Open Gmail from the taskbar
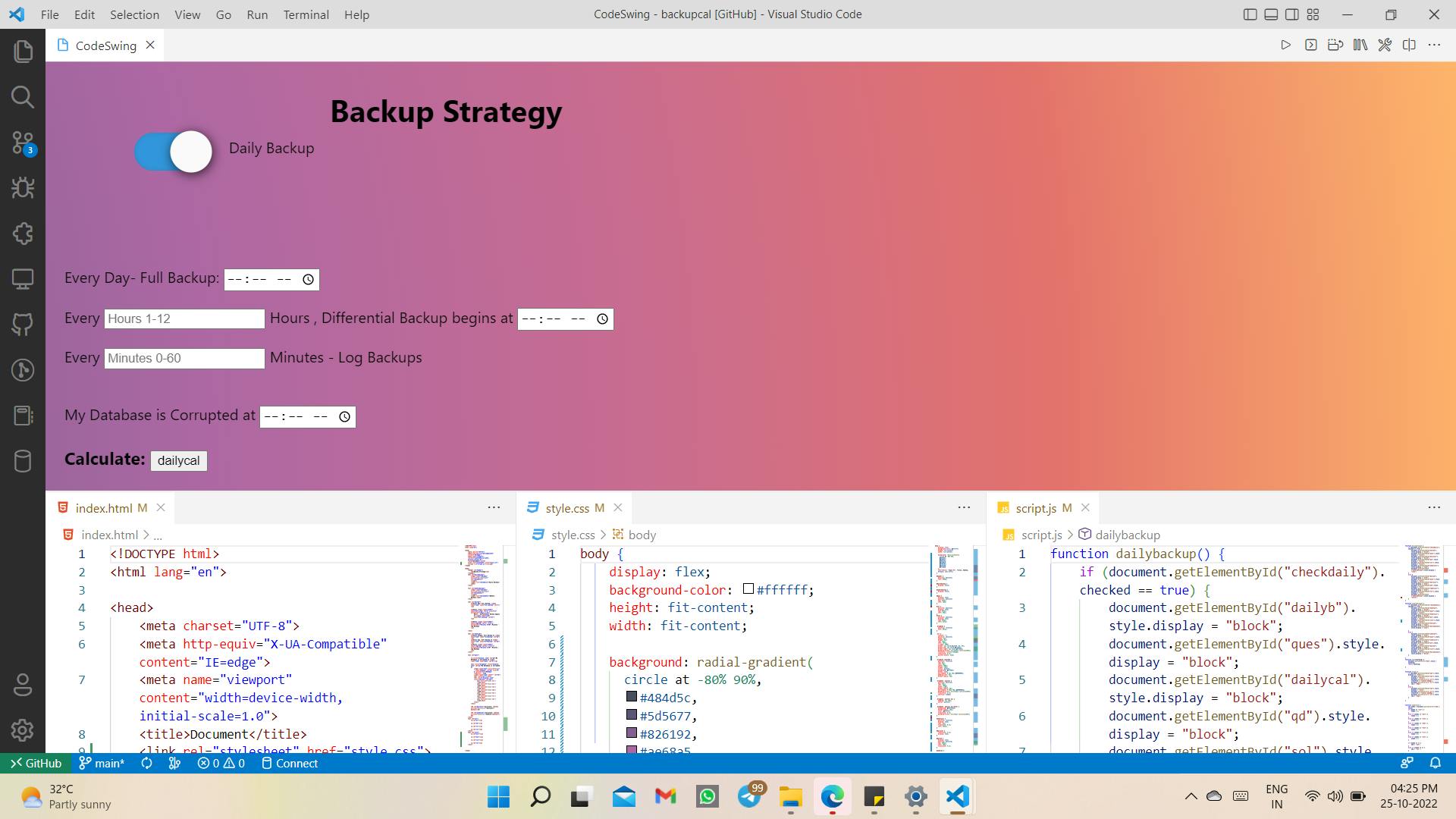Image resolution: width=1456 pixels, height=819 pixels. (666, 797)
